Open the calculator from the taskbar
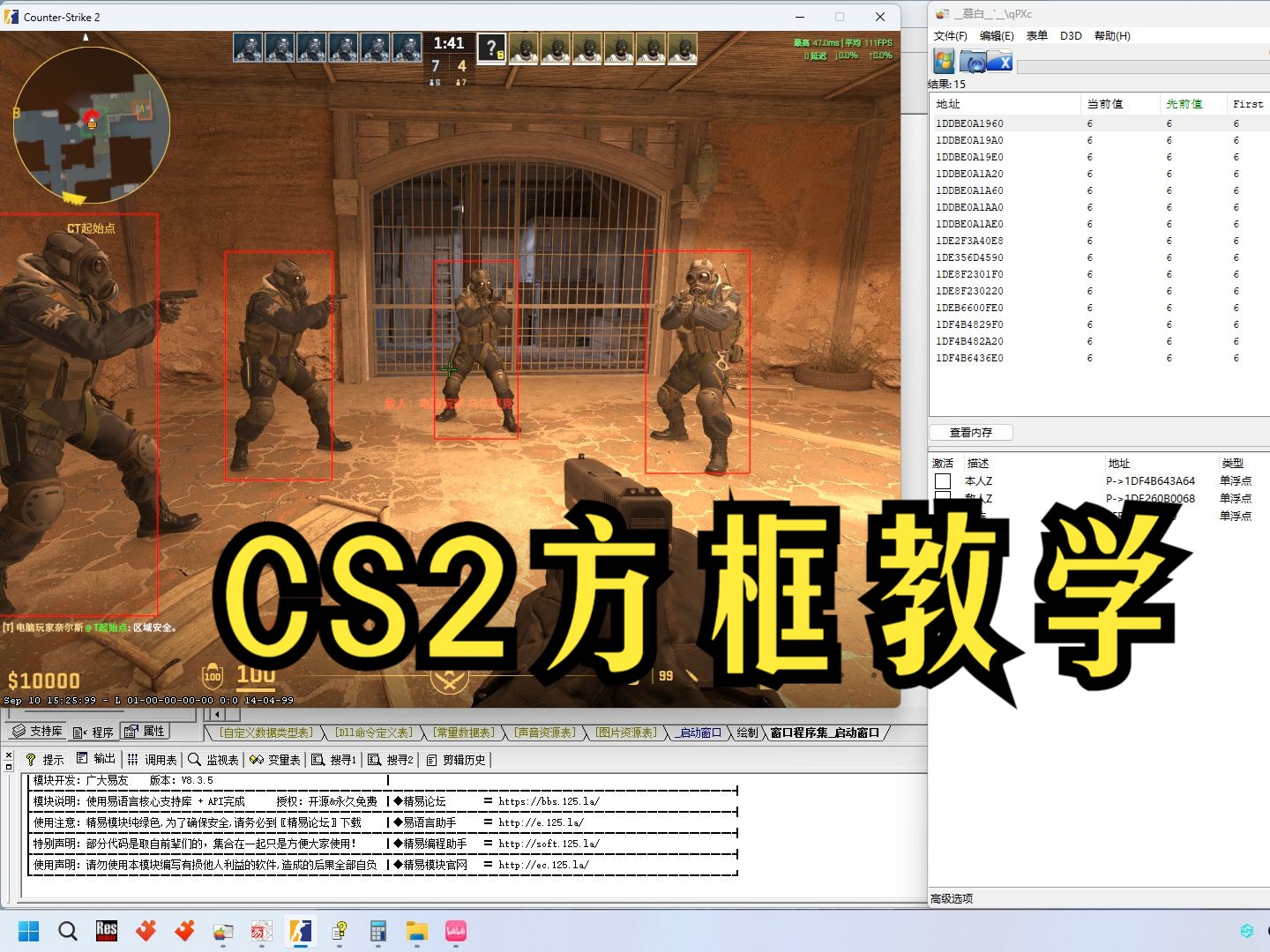This screenshot has height=952, width=1270. [378, 931]
